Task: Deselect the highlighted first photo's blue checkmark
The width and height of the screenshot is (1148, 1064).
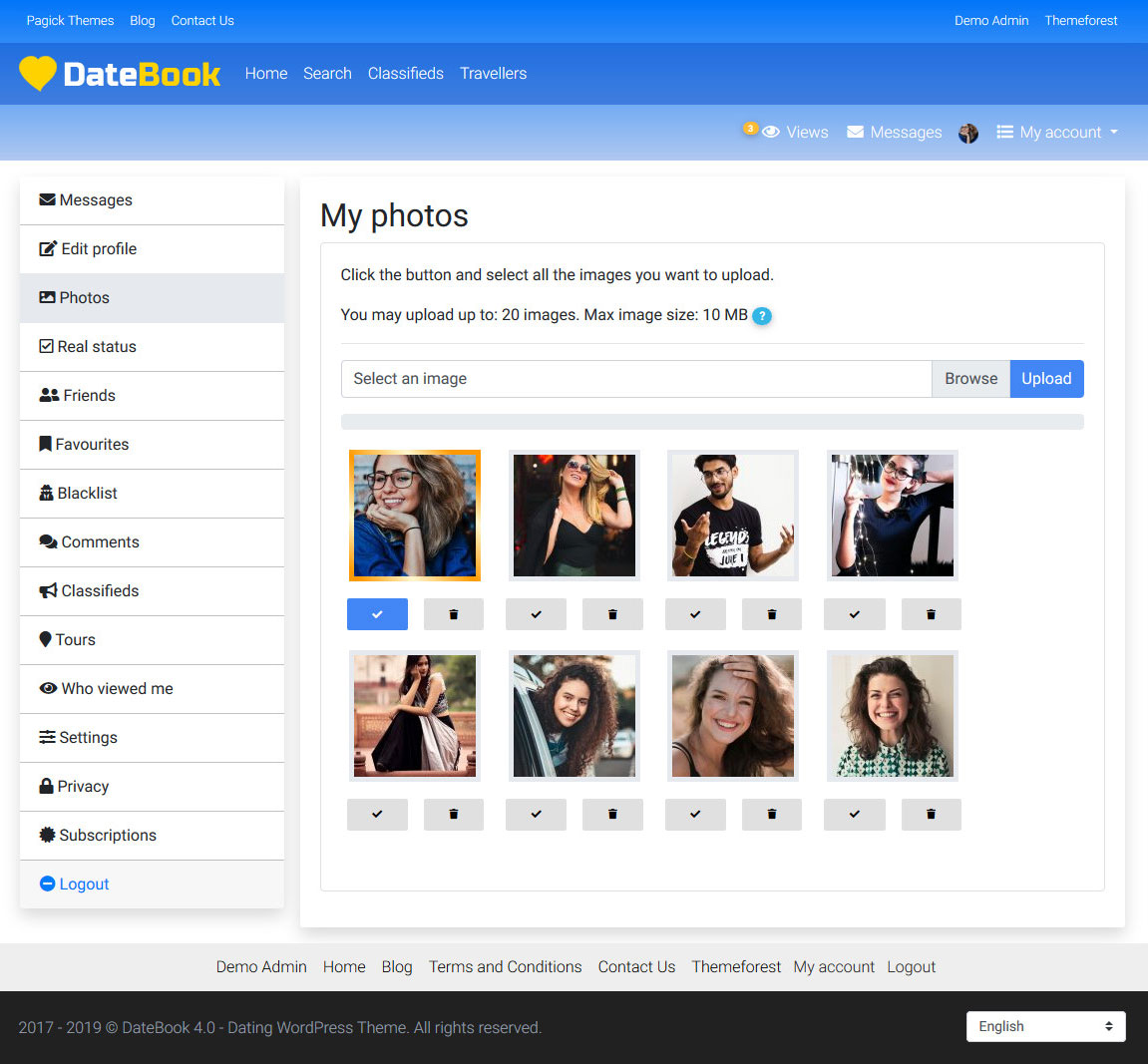Action: (x=377, y=614)
